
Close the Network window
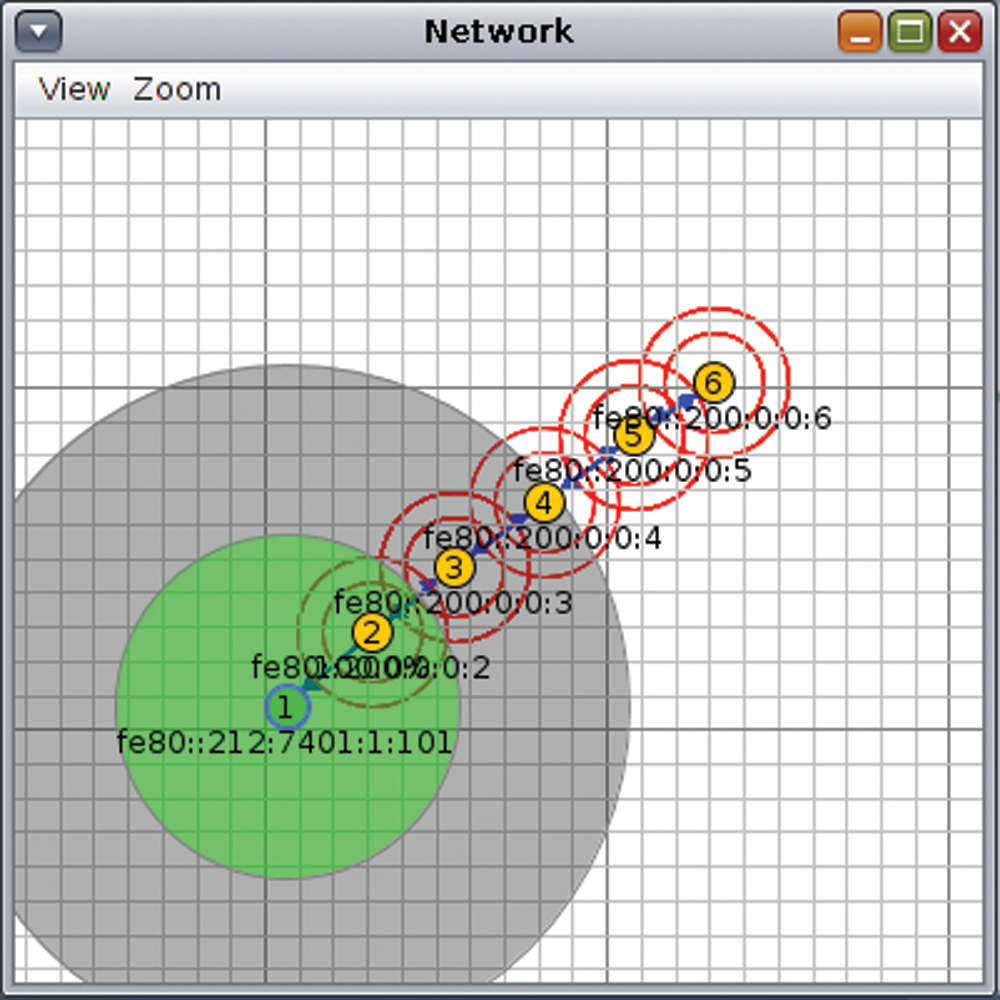pyautogui.click(x=959, y=32)
